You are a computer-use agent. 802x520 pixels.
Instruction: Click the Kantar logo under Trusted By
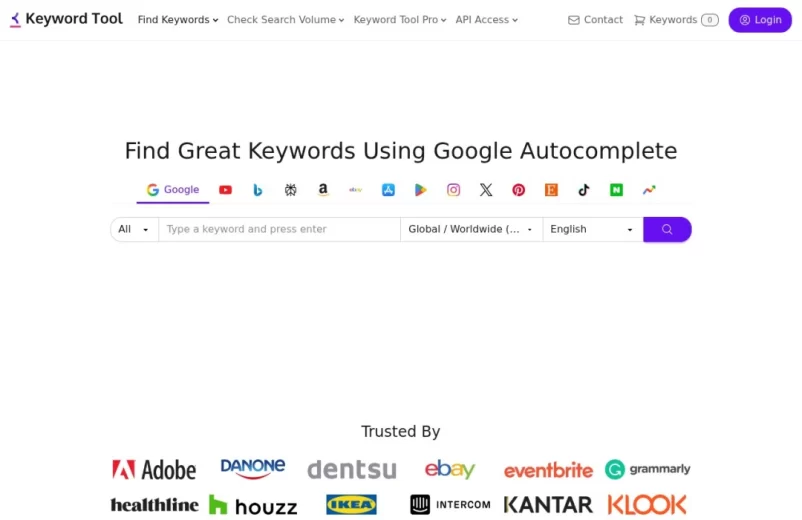point(548,505)
